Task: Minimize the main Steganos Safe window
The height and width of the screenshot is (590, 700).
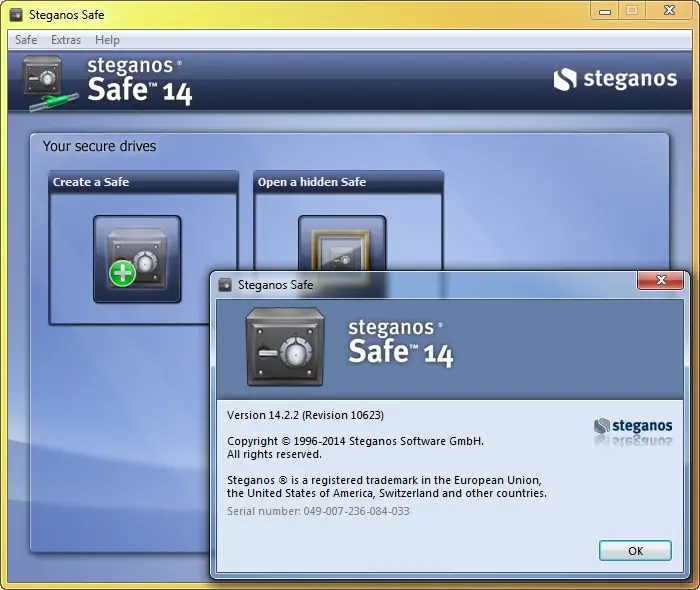Action: click(x=605, y=12)
